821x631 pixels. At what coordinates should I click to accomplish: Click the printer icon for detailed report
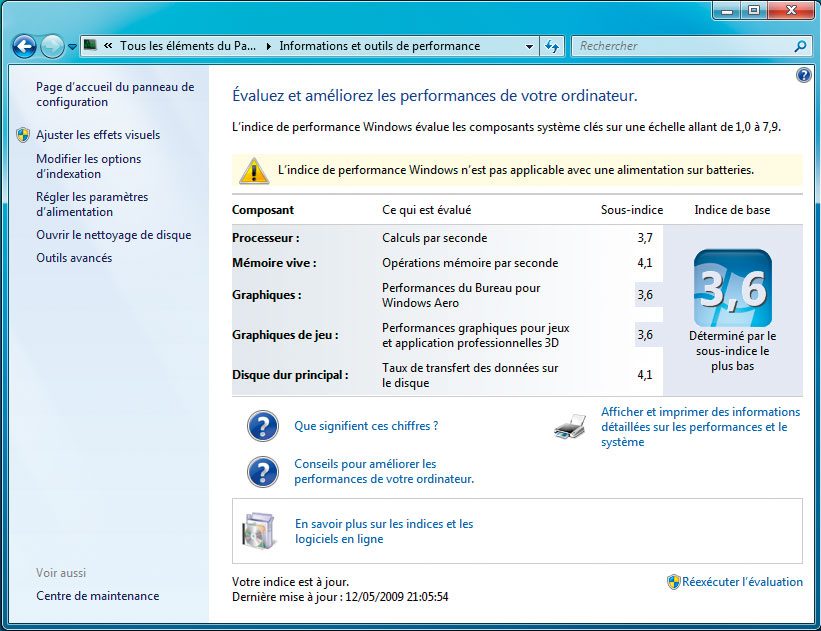point(570,427)
